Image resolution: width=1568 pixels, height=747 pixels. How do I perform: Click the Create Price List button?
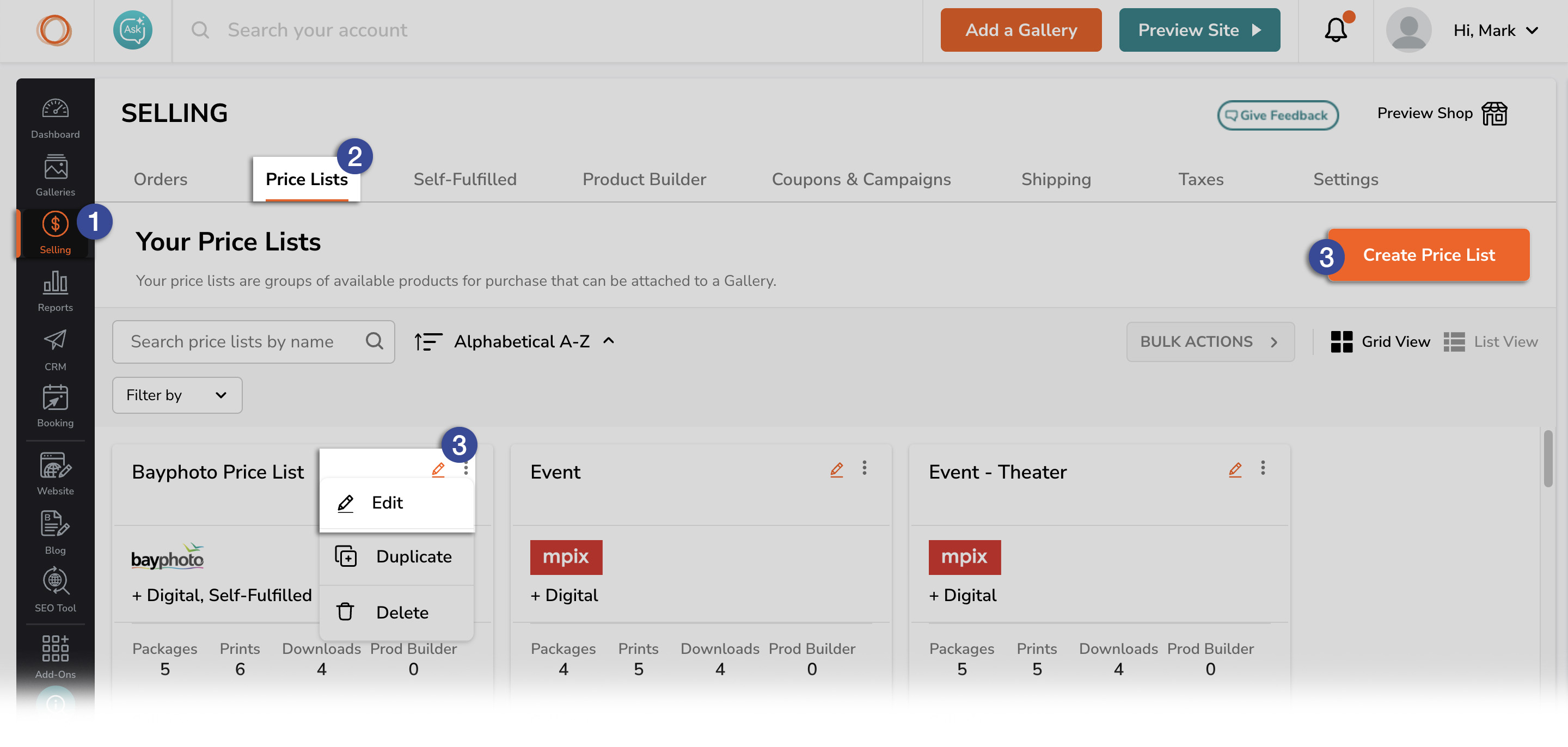[1428, 255]
